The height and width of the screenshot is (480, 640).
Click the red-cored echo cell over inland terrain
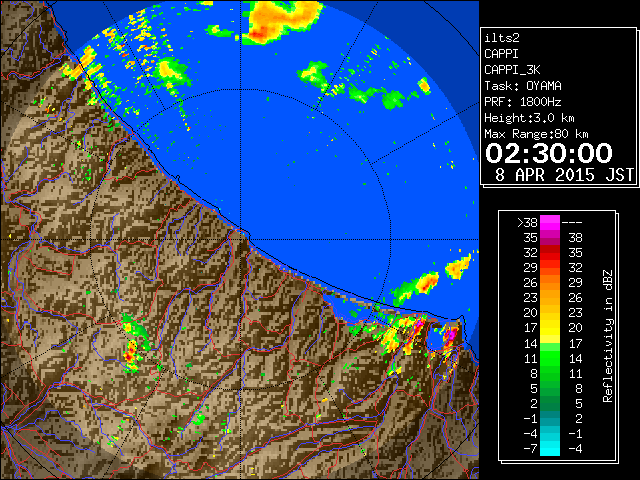[x=131, y=354]
